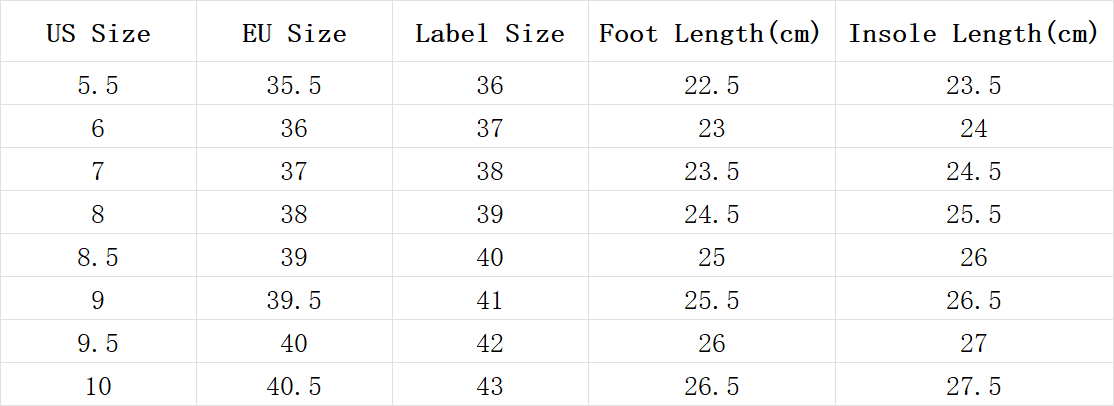This screenshot has width=1114, height=406.
Task: Click US size 8.5 cell
Action: point(98,256)
